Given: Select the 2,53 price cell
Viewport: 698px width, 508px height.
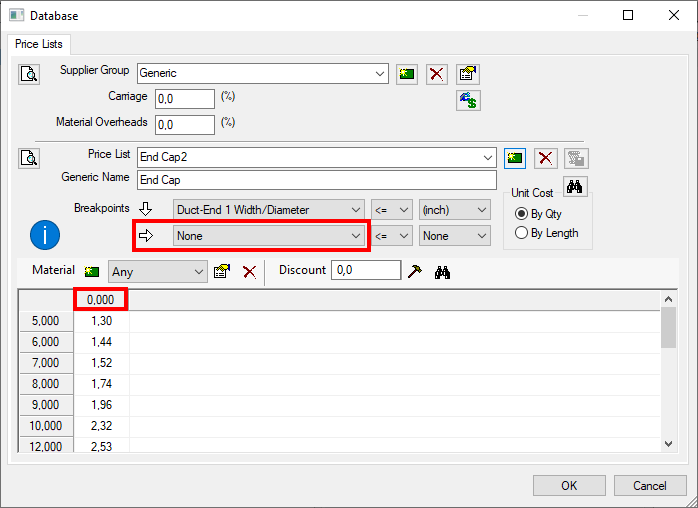Looking at the screenshot, I should point(101,445).
